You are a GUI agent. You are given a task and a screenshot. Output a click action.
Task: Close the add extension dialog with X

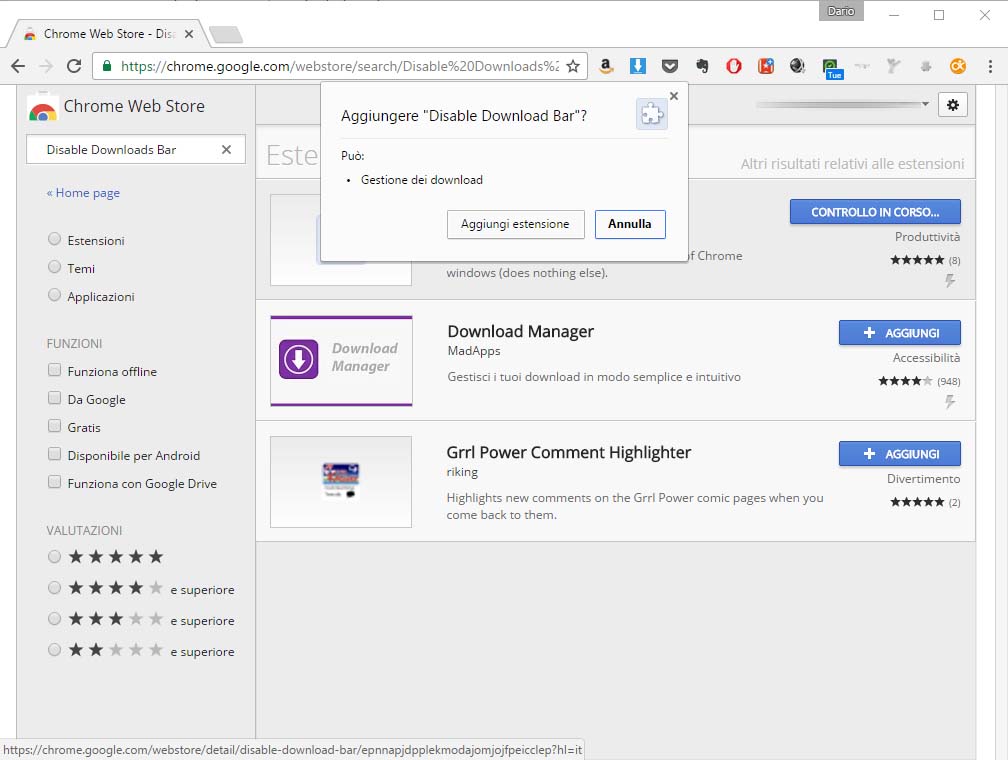click(x=673, y=96)
